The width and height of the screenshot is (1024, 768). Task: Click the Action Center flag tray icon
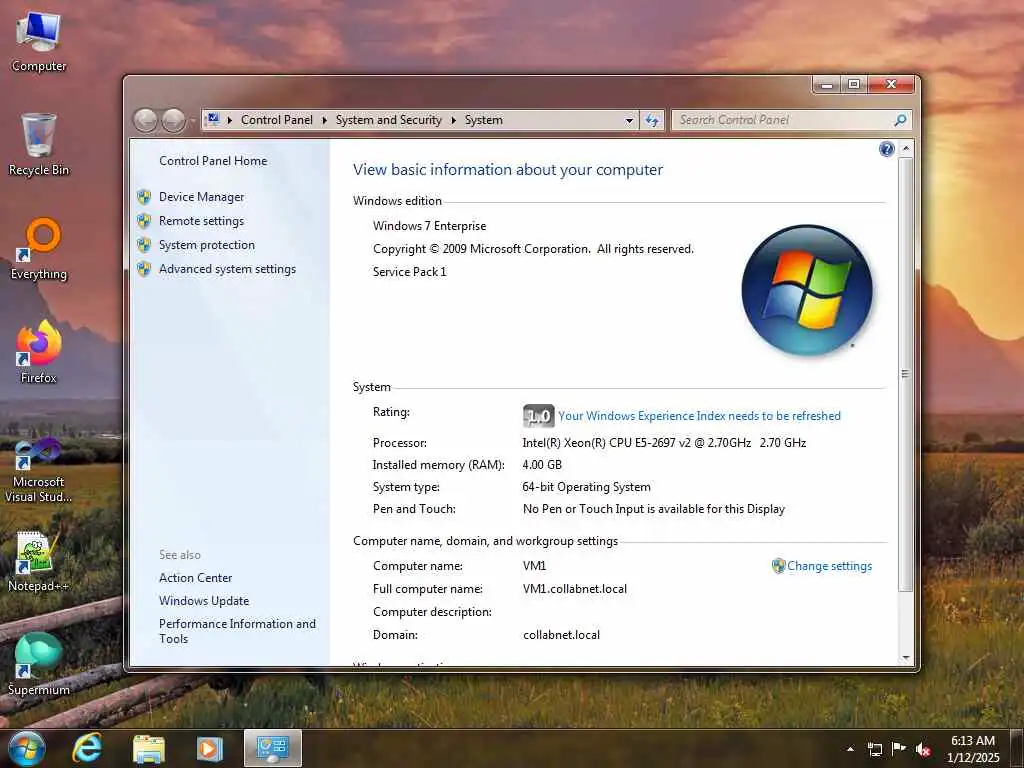click(899, 749)
